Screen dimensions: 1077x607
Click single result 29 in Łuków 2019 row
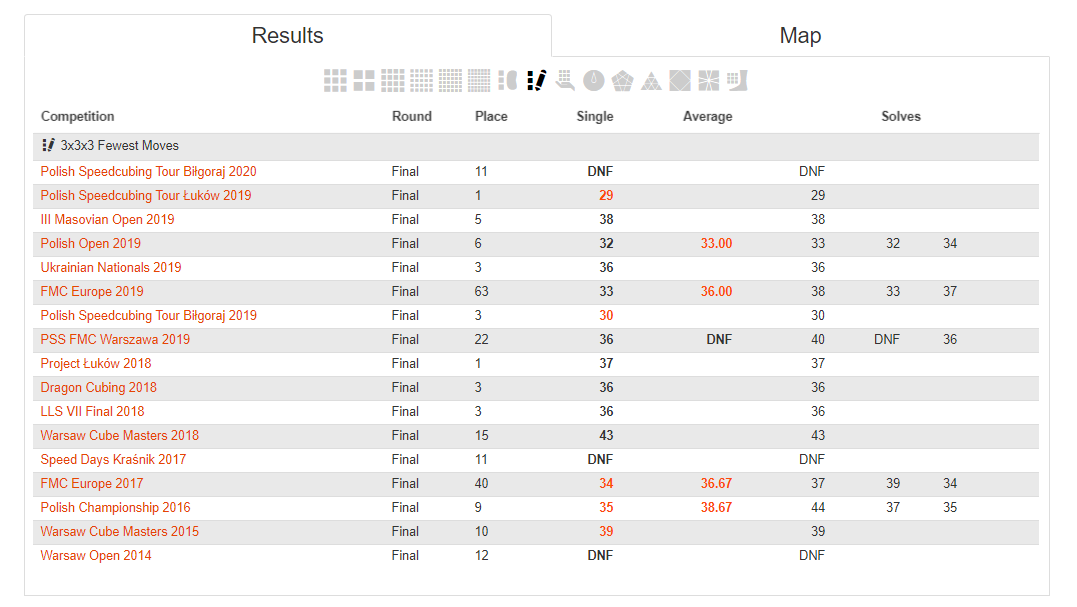[606, 196]
